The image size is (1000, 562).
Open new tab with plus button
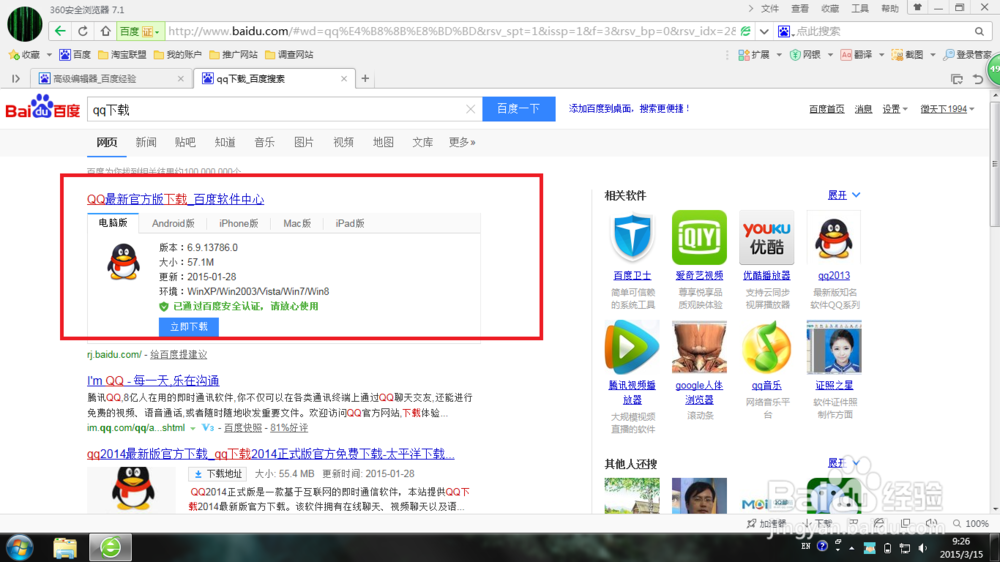point(365,78)
